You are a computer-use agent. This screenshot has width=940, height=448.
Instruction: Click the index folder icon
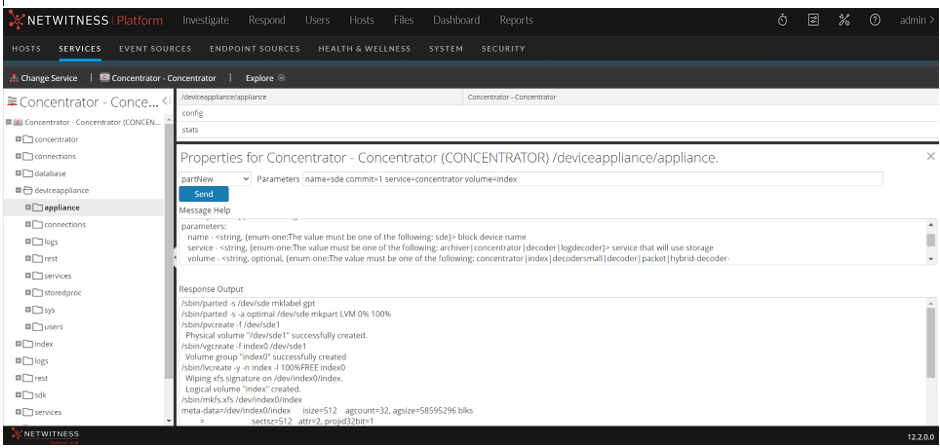(28, 344)
